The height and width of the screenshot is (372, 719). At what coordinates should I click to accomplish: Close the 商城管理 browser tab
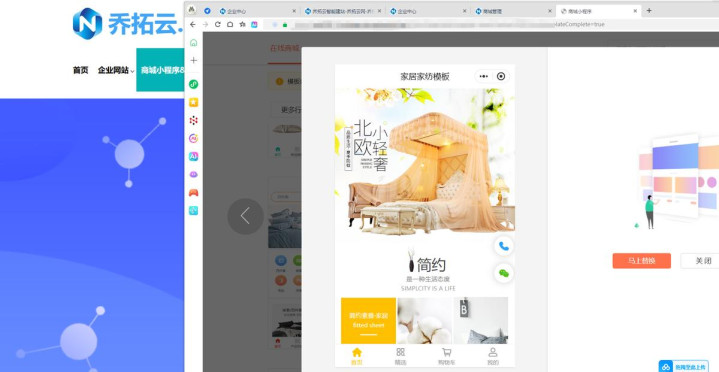click(550, 11)
